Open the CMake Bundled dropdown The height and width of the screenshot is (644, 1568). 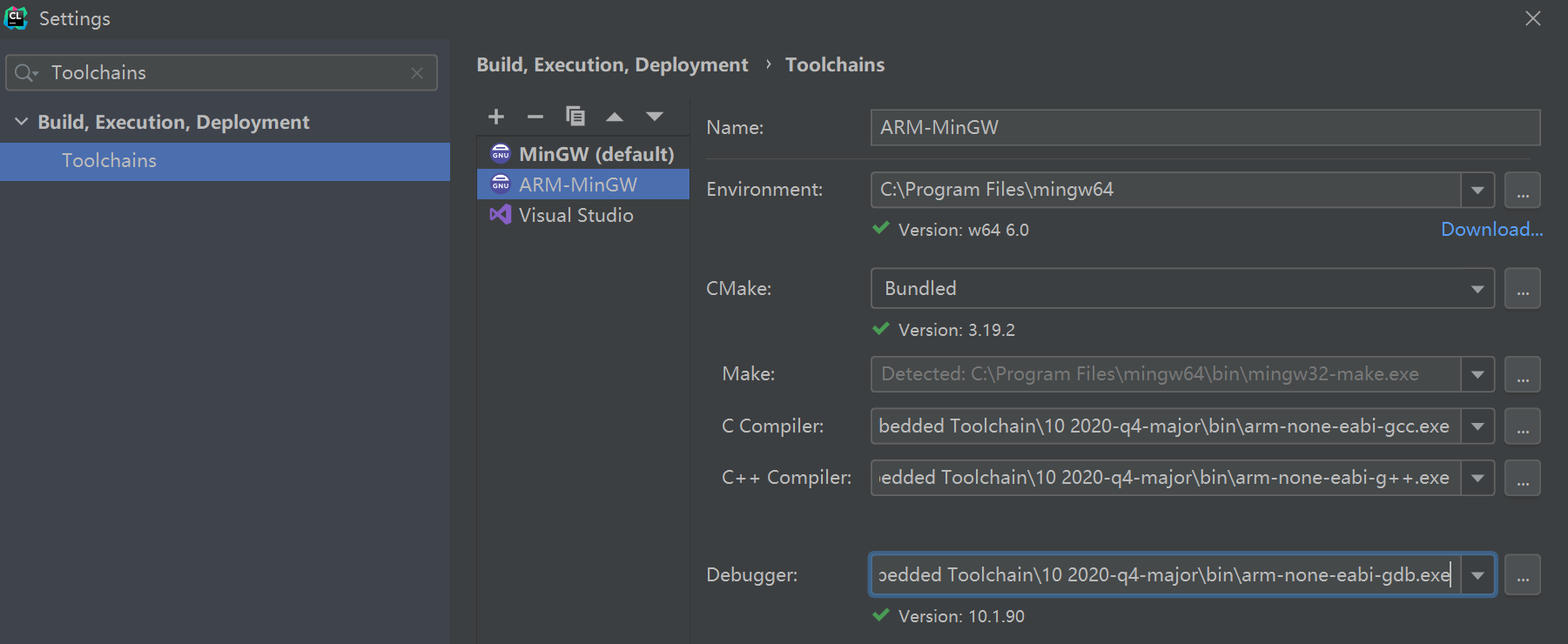(1477, 289)
